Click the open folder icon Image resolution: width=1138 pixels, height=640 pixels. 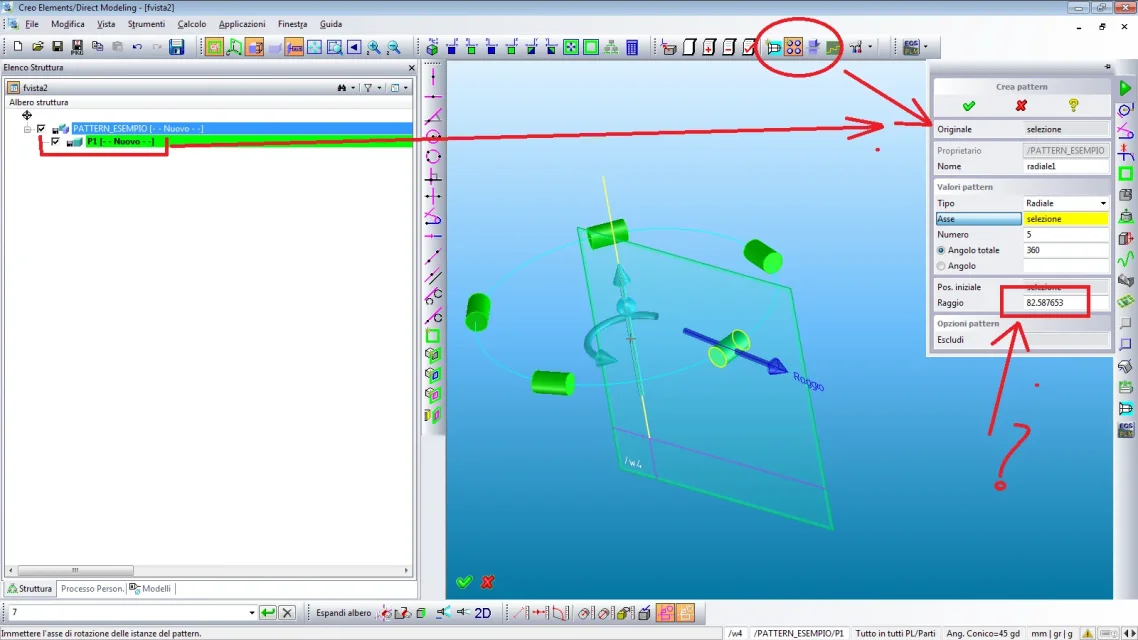(37, 47)
